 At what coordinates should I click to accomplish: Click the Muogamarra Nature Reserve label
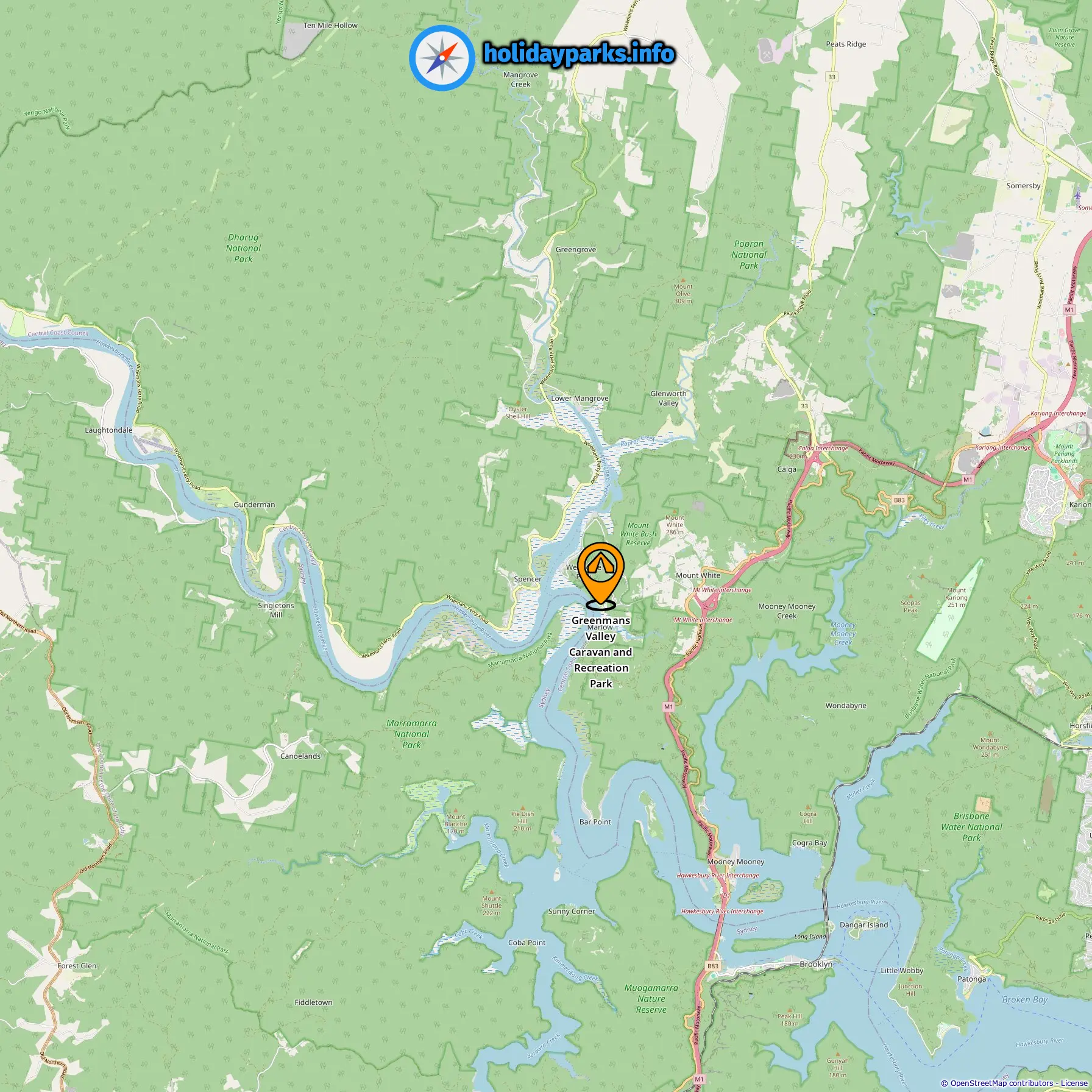pyautogui.click(x=651, y=999)
